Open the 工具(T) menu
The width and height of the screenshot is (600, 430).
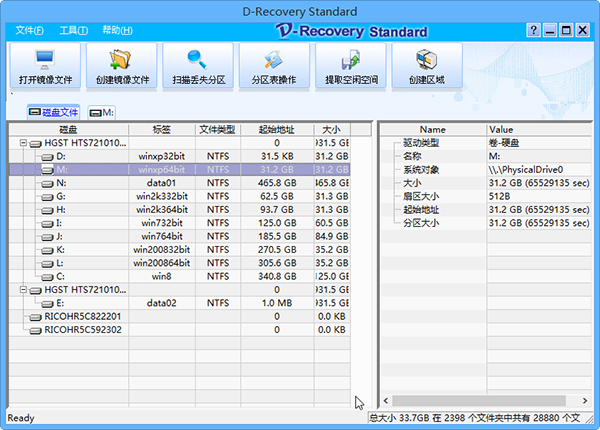(73, 30)
